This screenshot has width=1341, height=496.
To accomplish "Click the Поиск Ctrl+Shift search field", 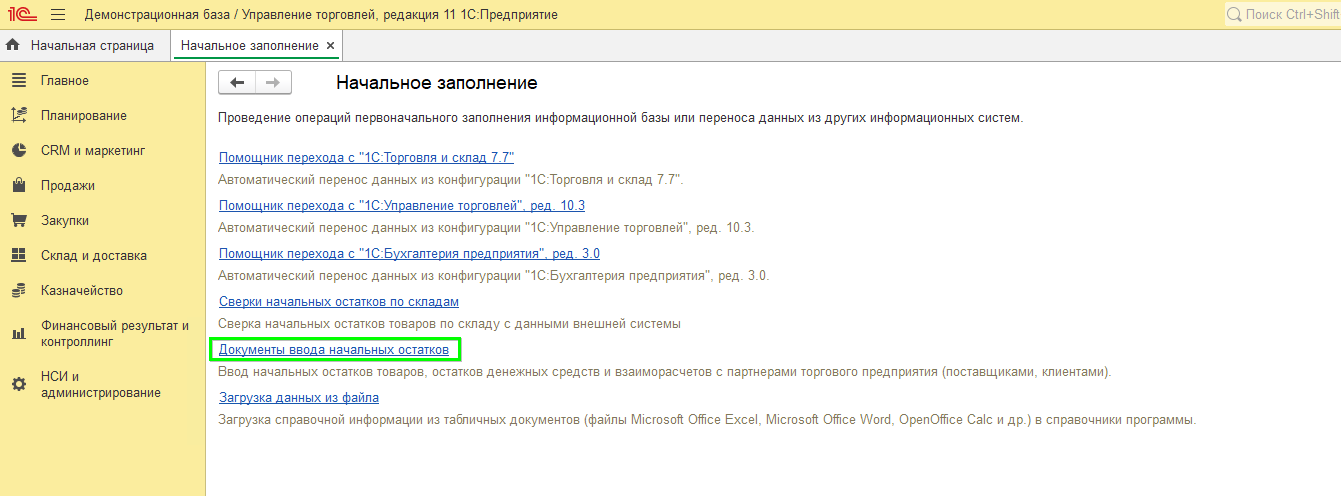I will [x=1283, y=15].
